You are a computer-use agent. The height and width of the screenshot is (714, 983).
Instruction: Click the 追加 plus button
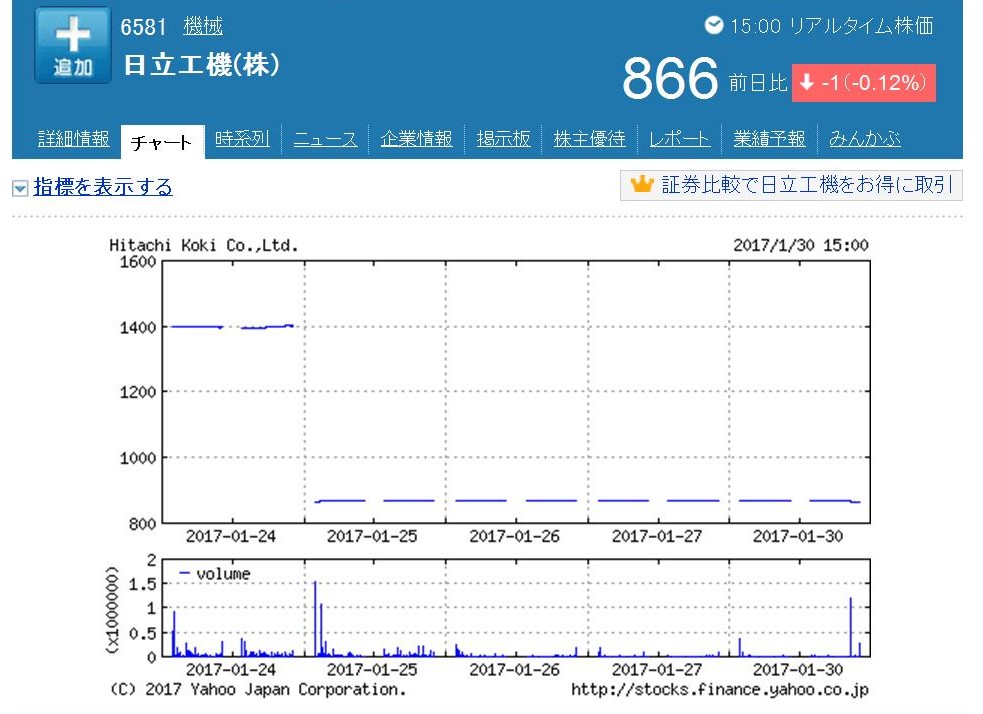click(73, 46)
